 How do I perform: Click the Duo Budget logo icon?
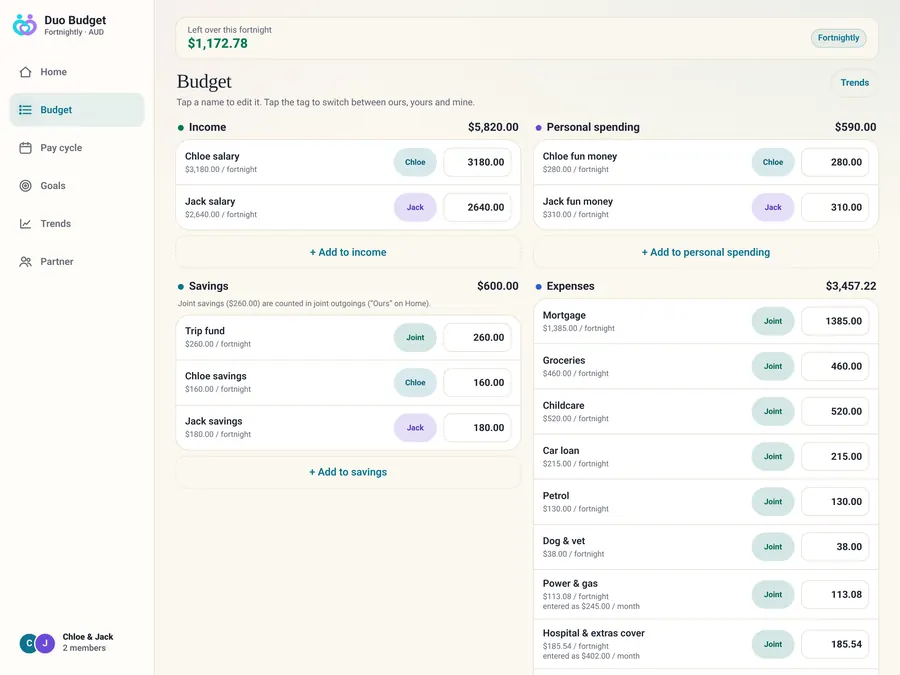coord(25,25)
